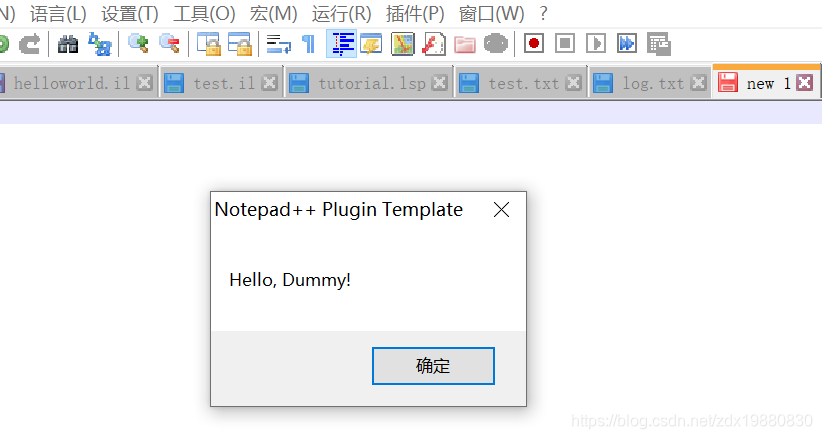Zoom out using the magnifier minus icon

point(169,44)
